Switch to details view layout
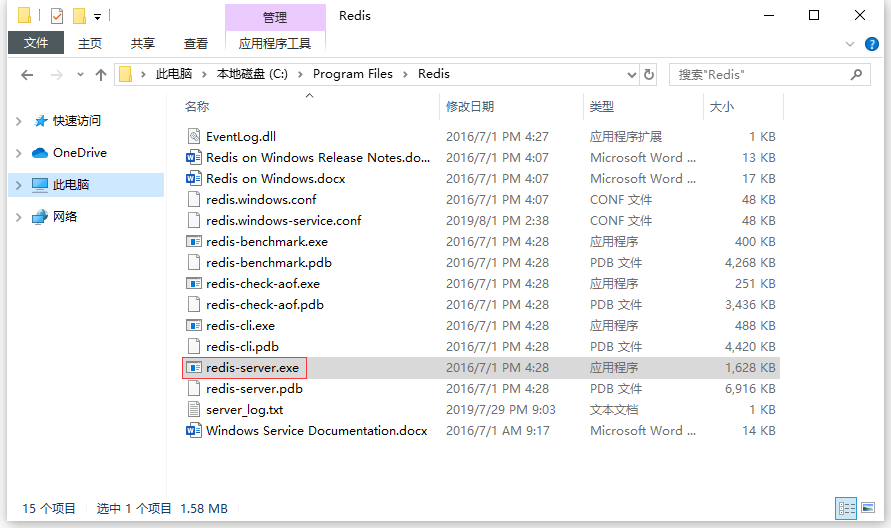Image resolution: width=891 pixels, height=528 pixels. click(846, 508)
